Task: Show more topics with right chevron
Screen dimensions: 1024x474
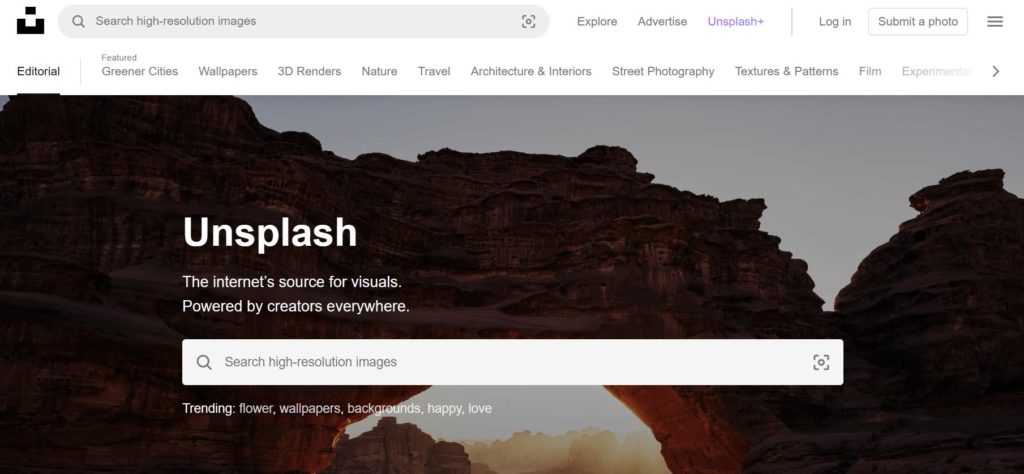Action: (x=995, y=71)
